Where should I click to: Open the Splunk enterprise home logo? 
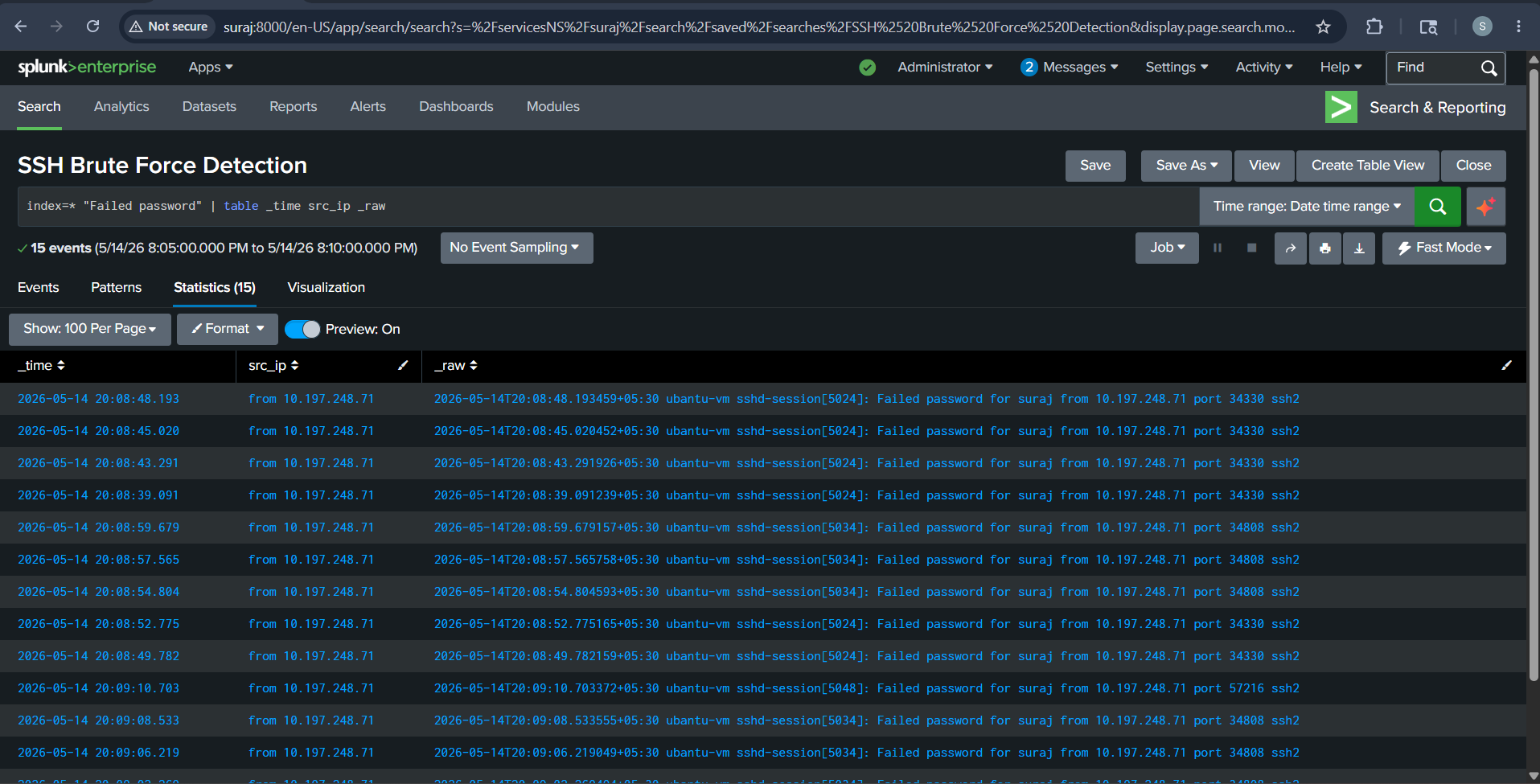pyautogui.click(x=87, y=68)
